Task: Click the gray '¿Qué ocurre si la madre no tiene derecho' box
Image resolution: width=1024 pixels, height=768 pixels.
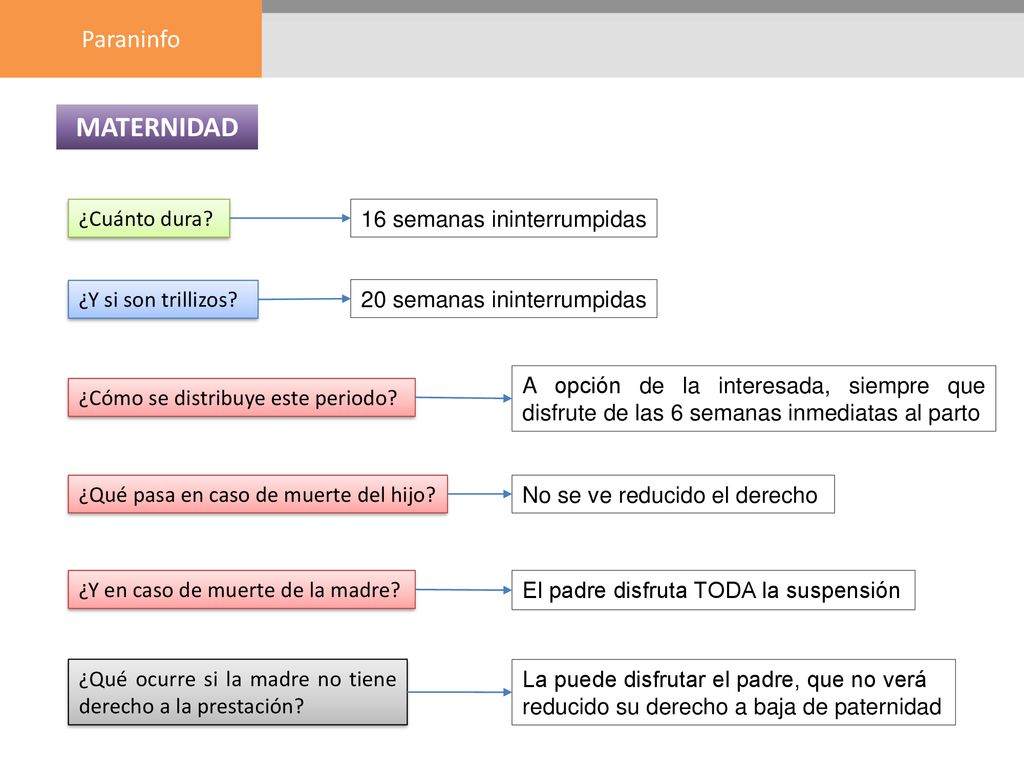Action: click(x=238, y=692)
